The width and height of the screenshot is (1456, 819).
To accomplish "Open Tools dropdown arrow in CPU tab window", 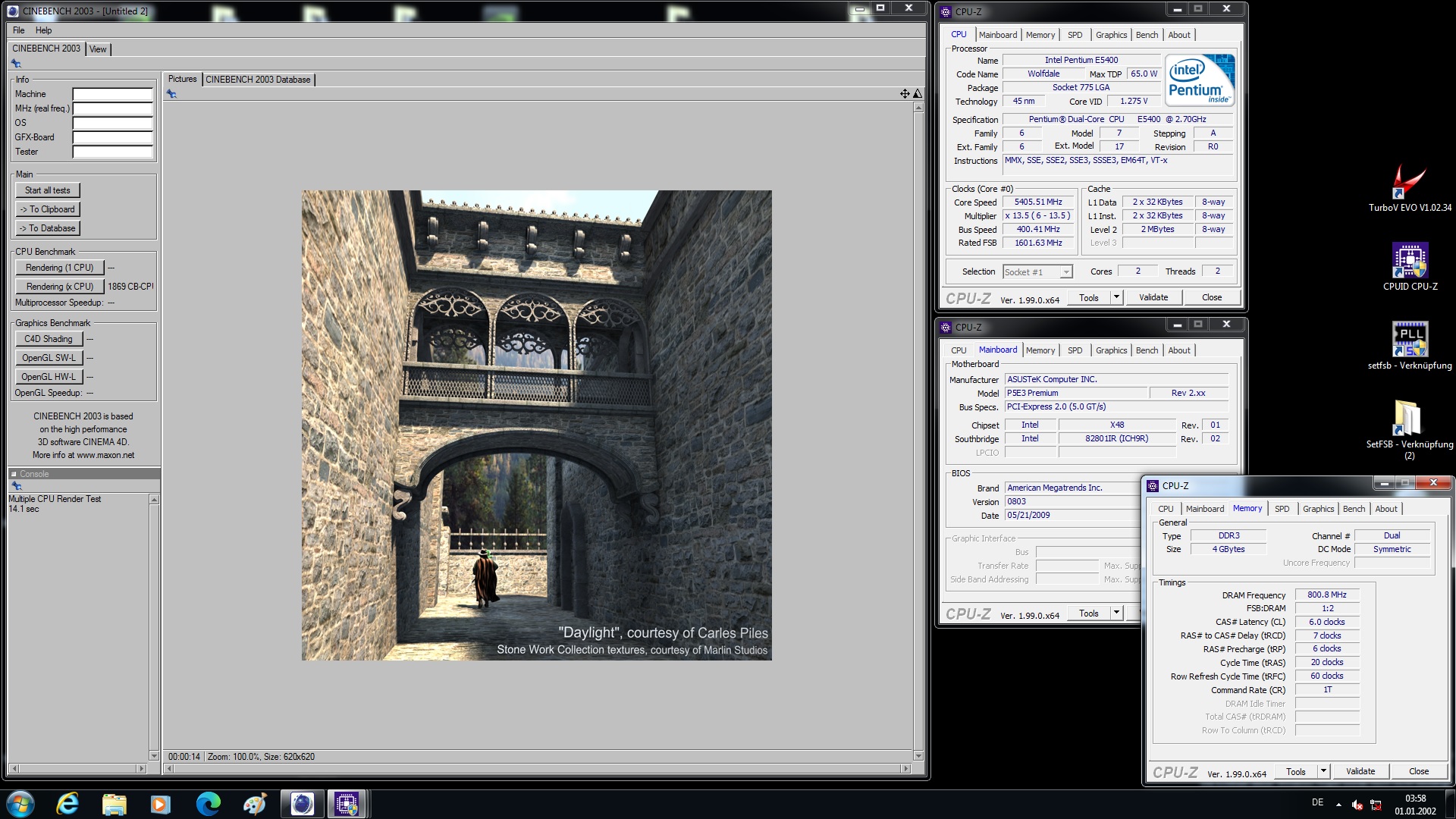I will click(x=1116, y=297).
